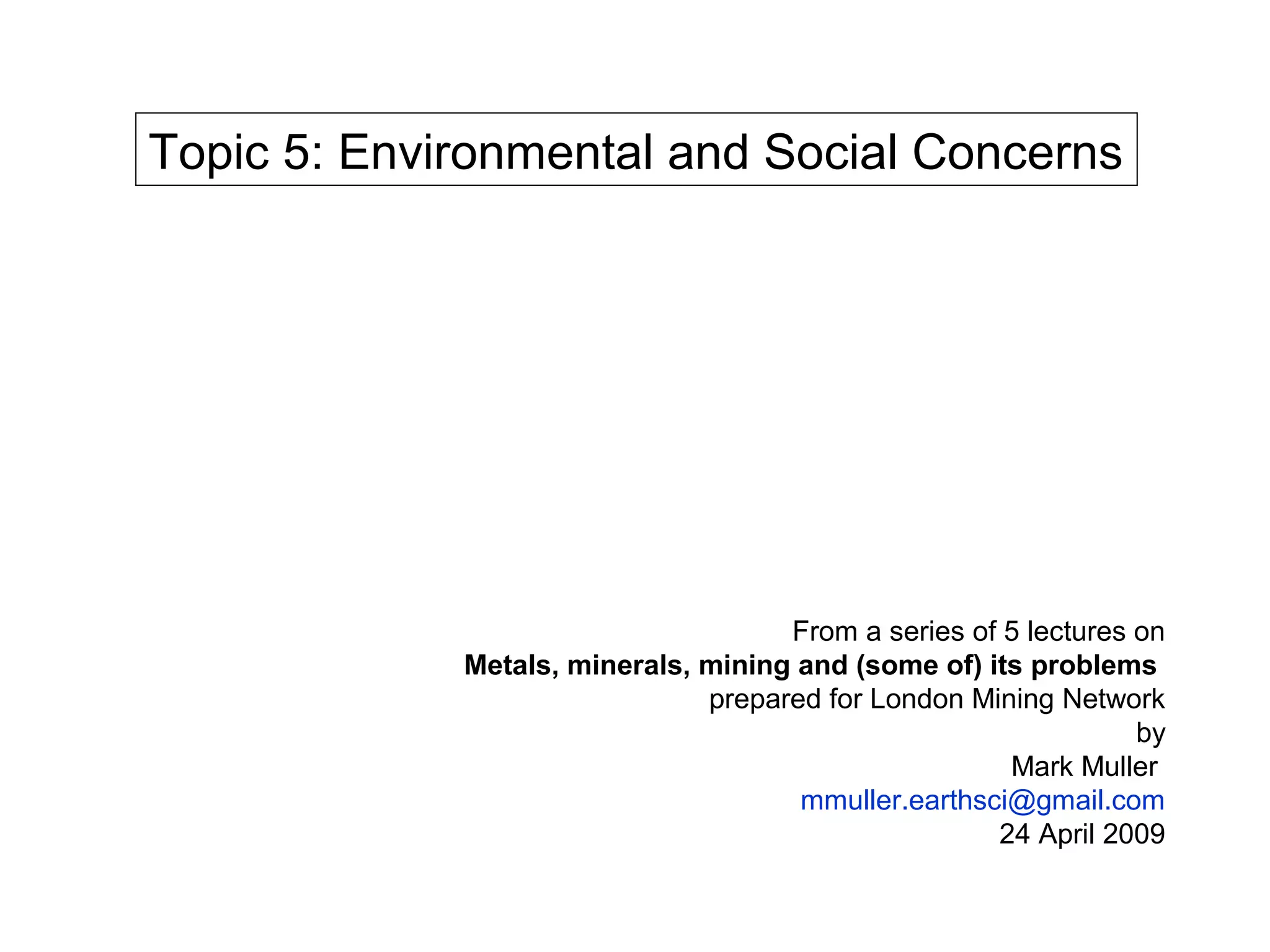Click the text "prepared for"
This screenshot has width=1270, height=952.
785,699
